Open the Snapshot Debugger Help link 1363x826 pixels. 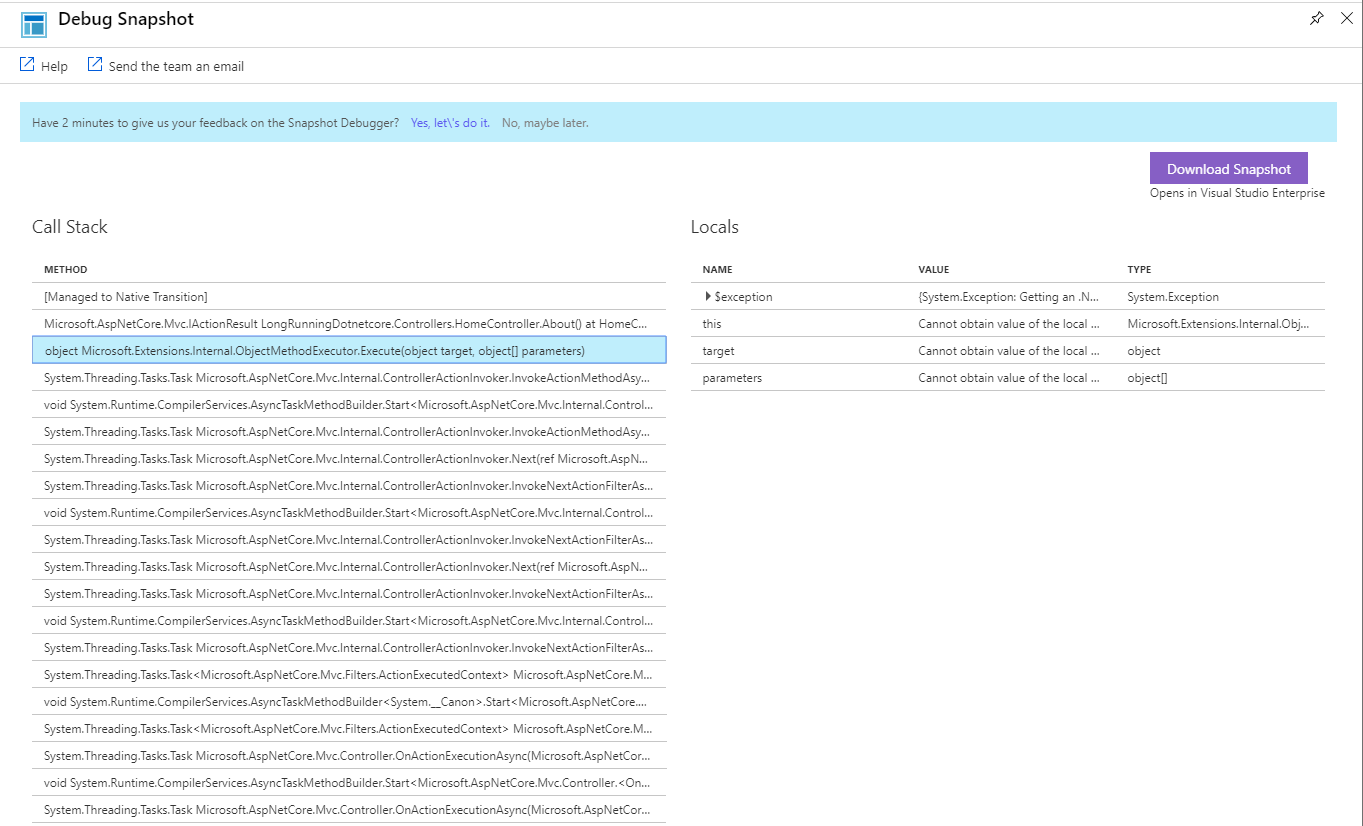click(54, 65)
